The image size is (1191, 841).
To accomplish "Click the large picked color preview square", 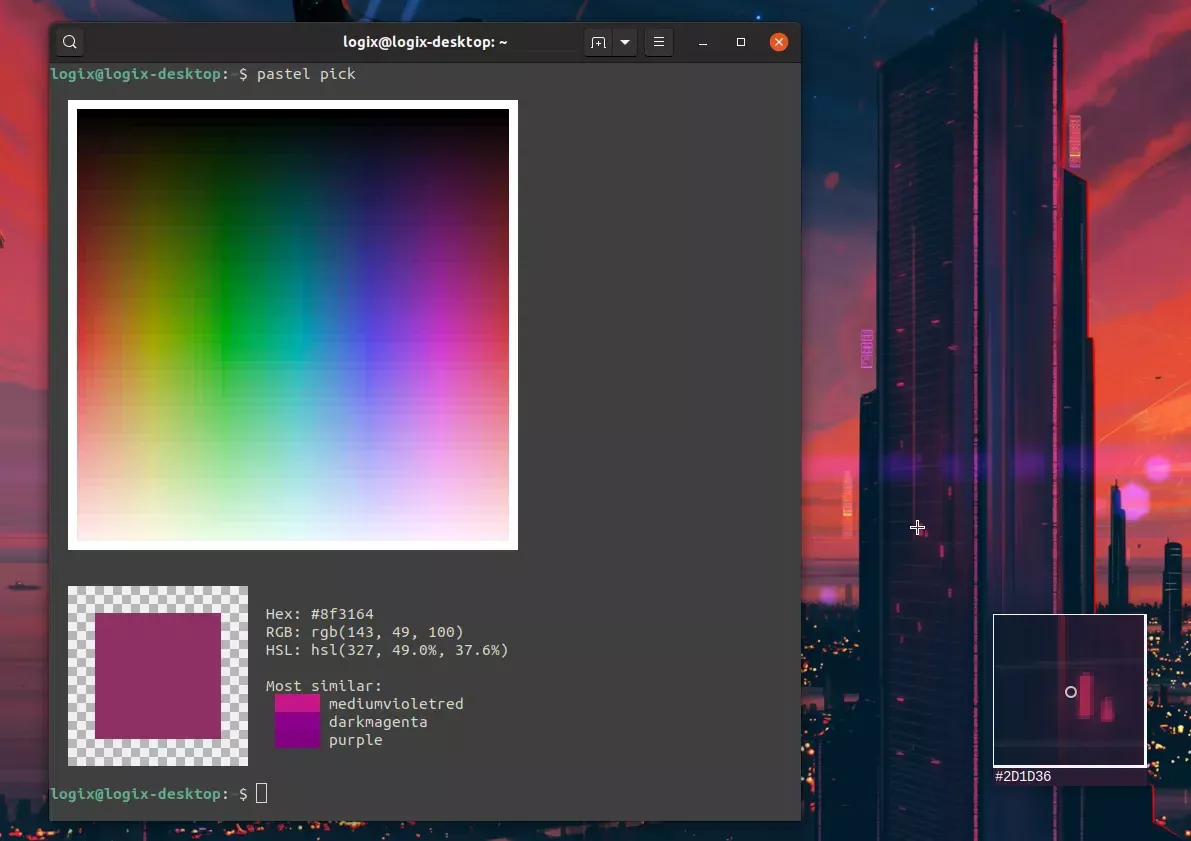I will [158, 676].
